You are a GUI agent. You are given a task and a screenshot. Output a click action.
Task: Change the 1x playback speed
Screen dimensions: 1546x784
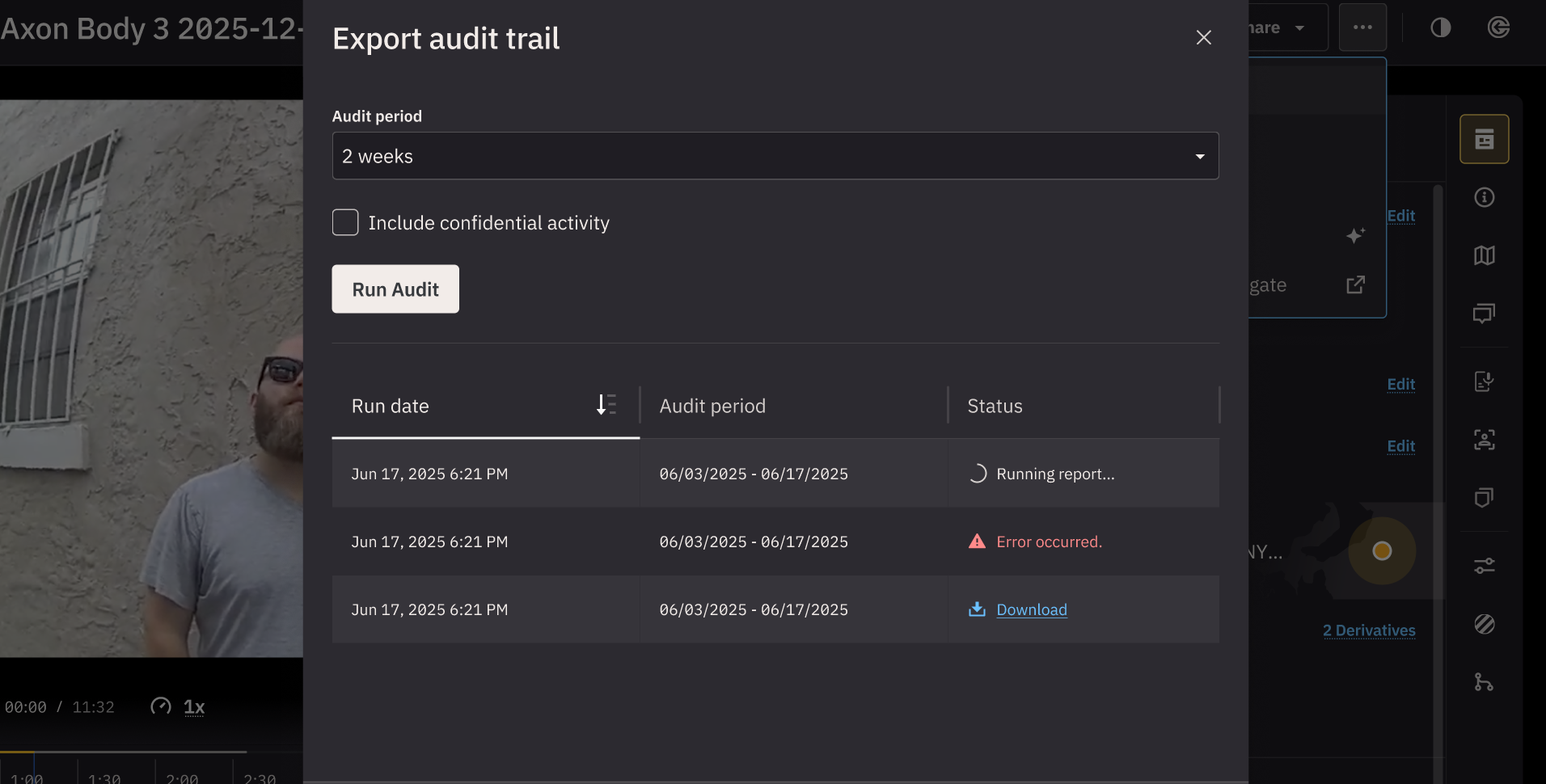click(193, 707)
